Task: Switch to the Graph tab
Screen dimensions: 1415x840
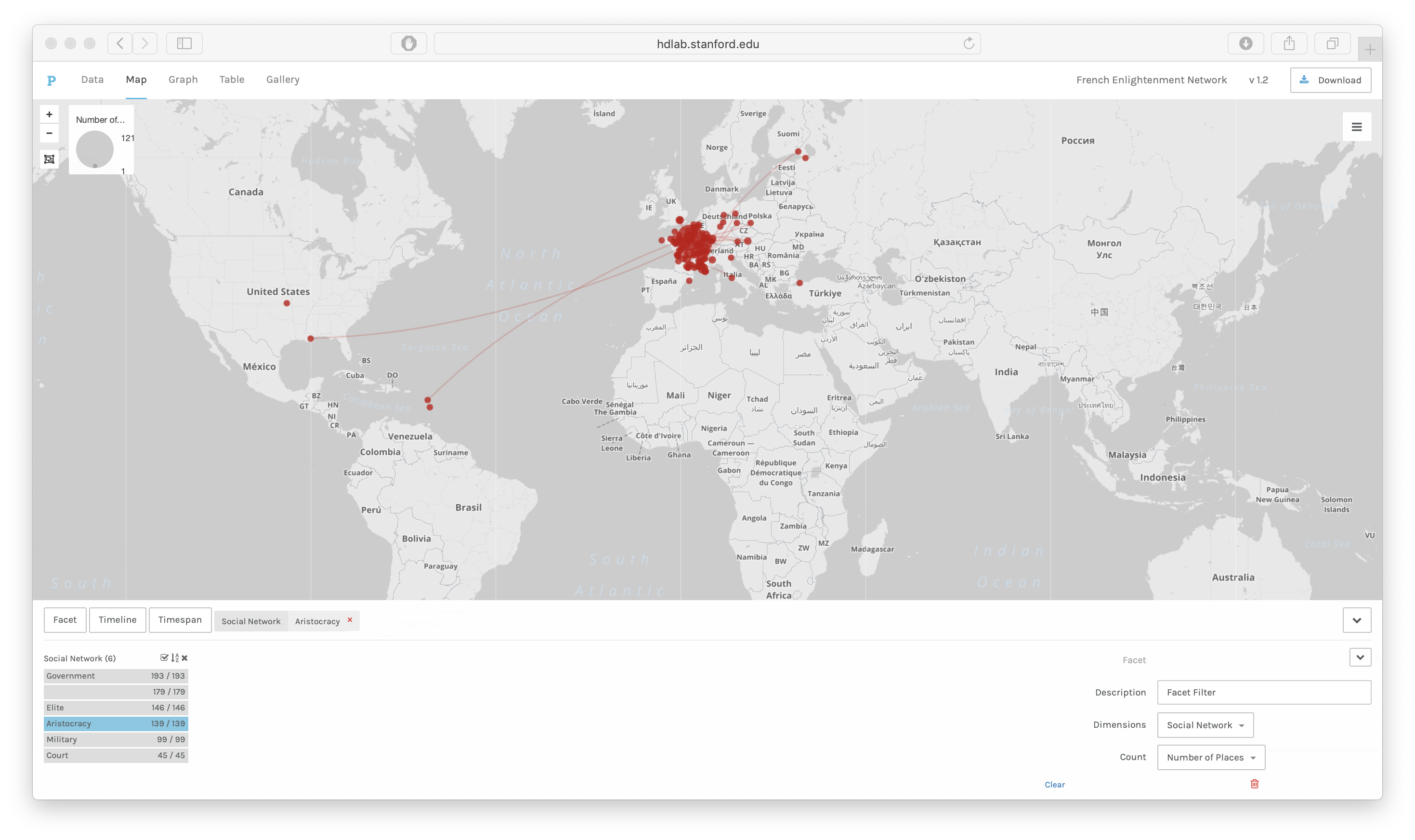Action: coord(183,79)
